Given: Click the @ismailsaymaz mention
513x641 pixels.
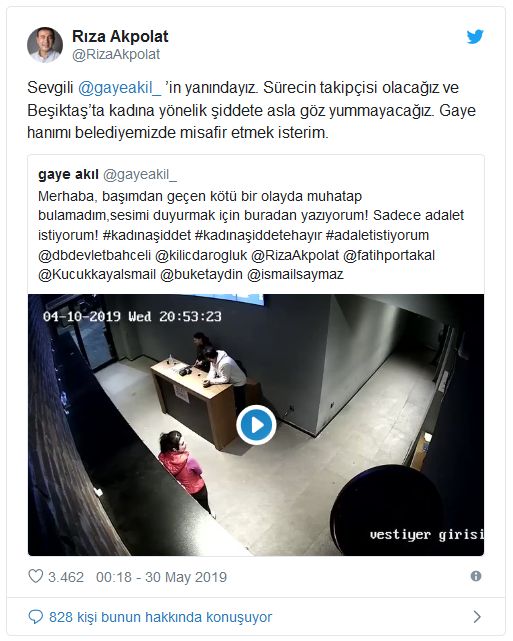Looking at the screenshot, I should [295, 274].
